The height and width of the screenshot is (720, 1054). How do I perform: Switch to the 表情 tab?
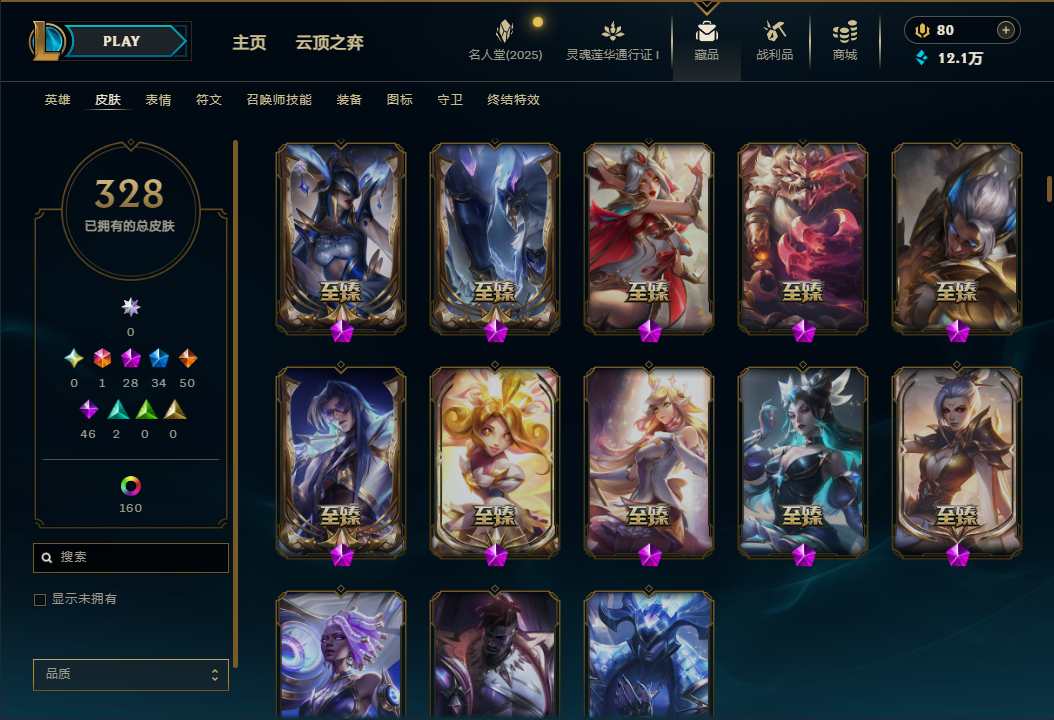pos(158,99)
